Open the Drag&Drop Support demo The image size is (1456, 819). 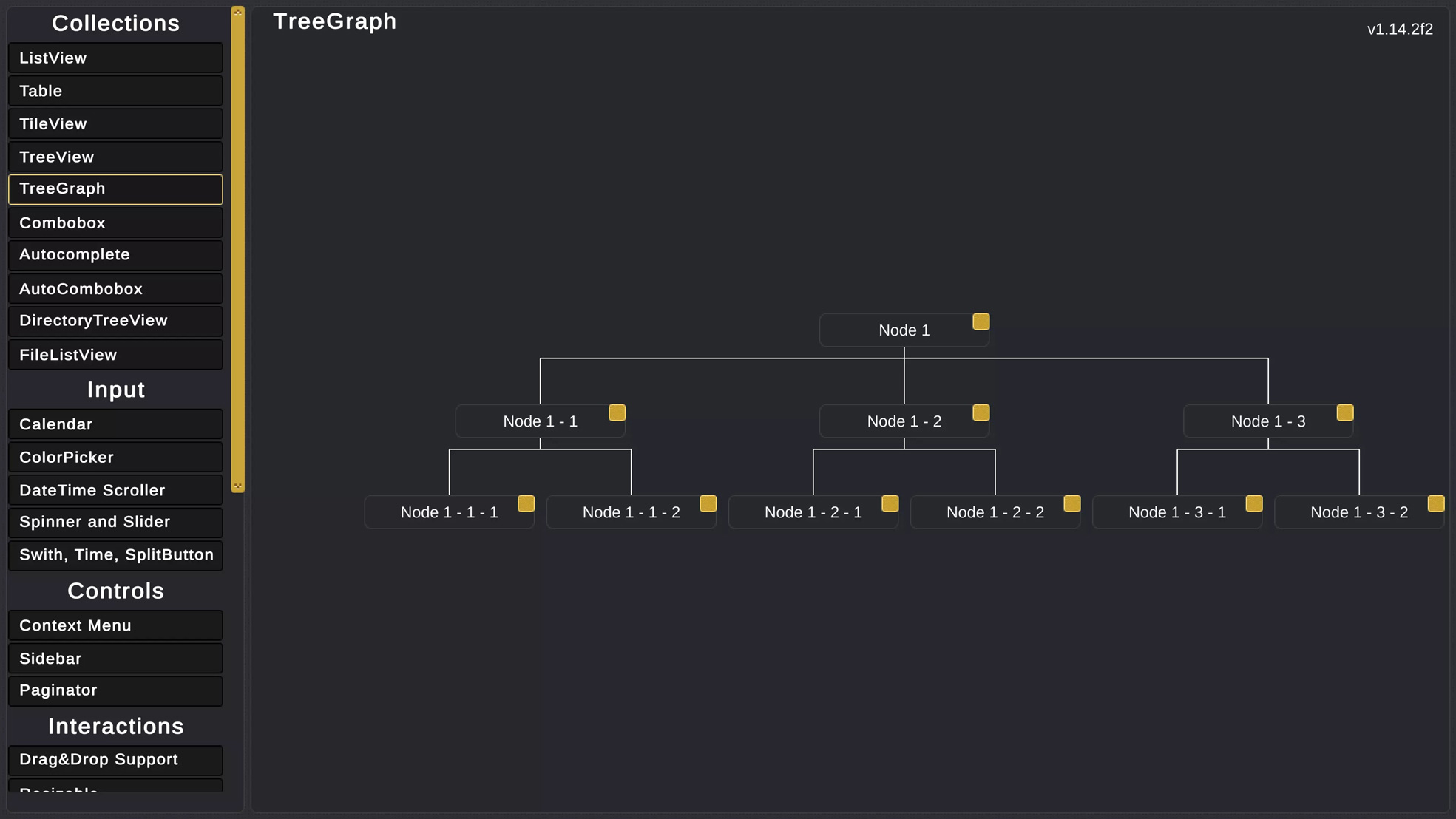(x=115, y=760)
